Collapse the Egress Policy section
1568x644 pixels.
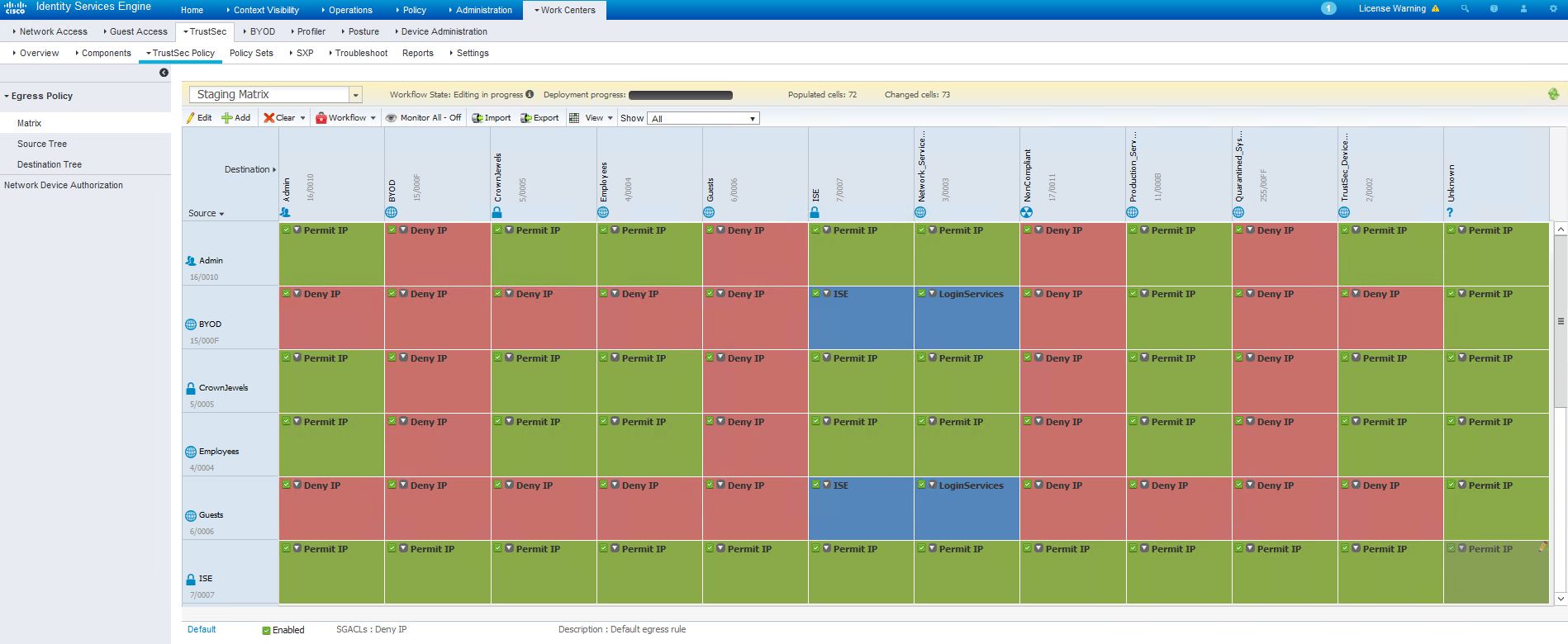pos(7,97)
